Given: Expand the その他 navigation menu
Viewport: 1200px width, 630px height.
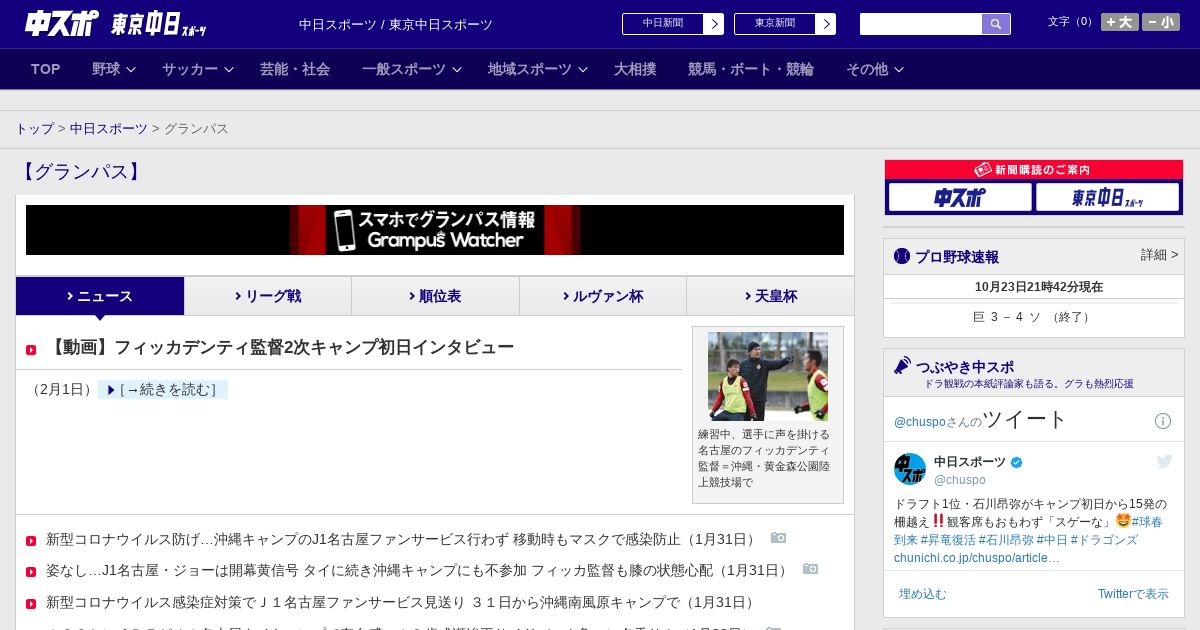Looking at the screenshot, I should 875,69.
